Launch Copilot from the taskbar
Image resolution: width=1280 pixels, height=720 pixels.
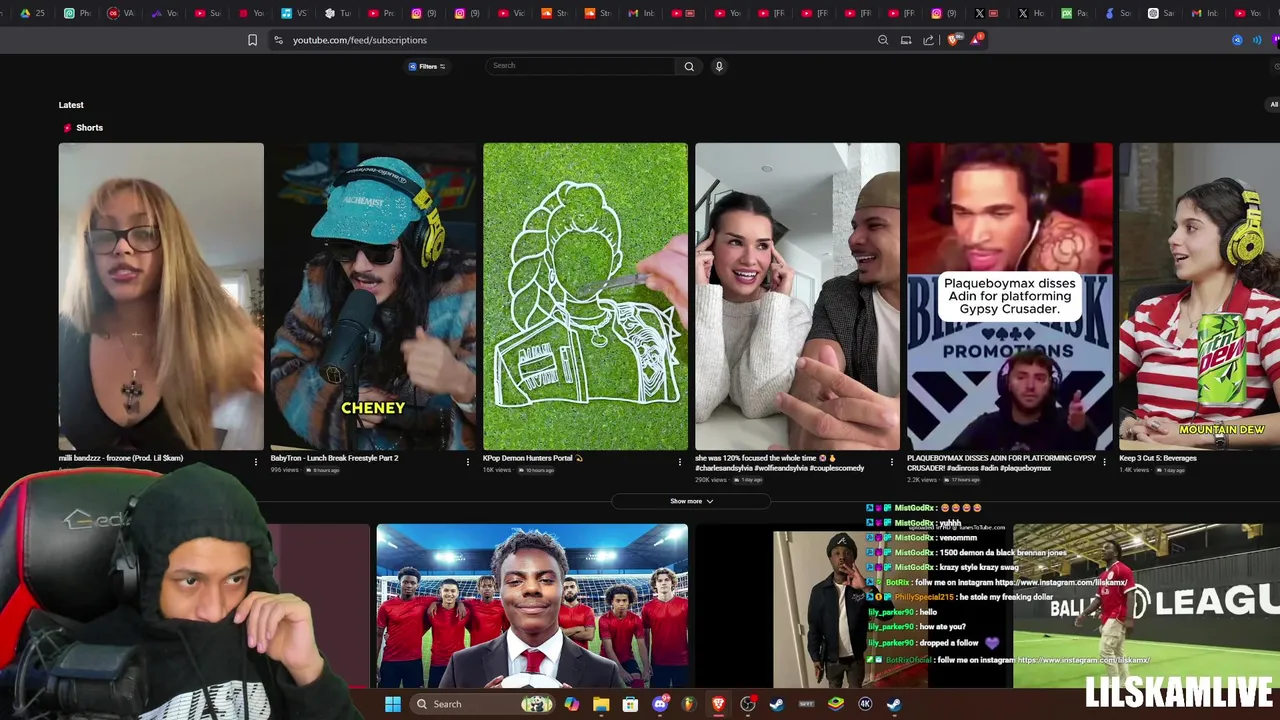tap(571, 704)
